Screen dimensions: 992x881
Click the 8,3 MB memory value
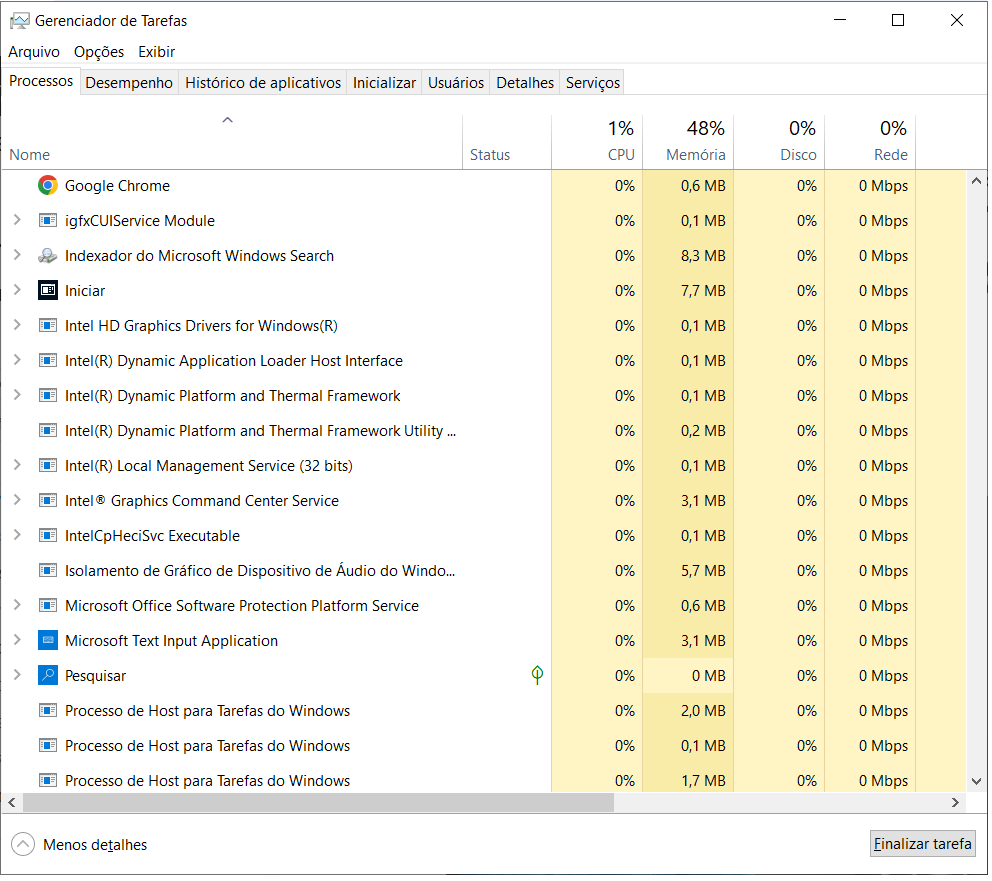point(703,256)
